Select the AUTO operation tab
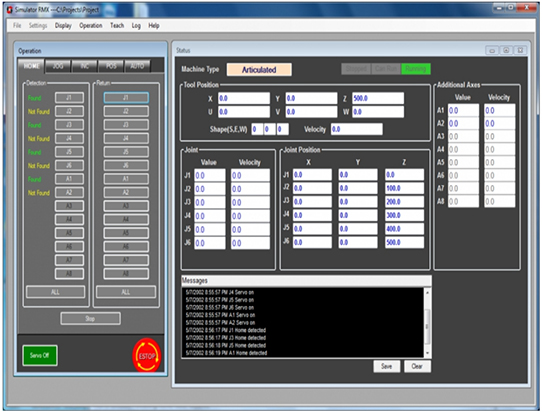The image size is (542, 413). (x=137, y=66)
